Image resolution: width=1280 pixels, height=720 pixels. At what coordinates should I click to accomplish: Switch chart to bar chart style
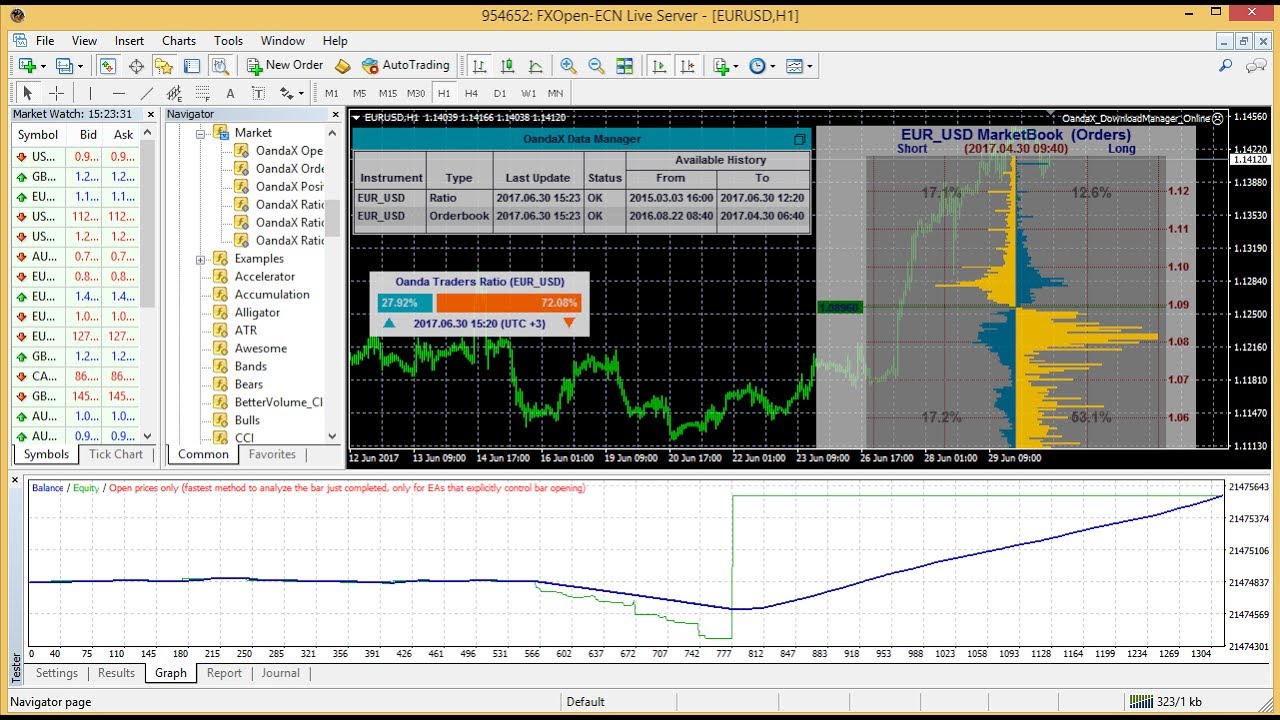480,66
